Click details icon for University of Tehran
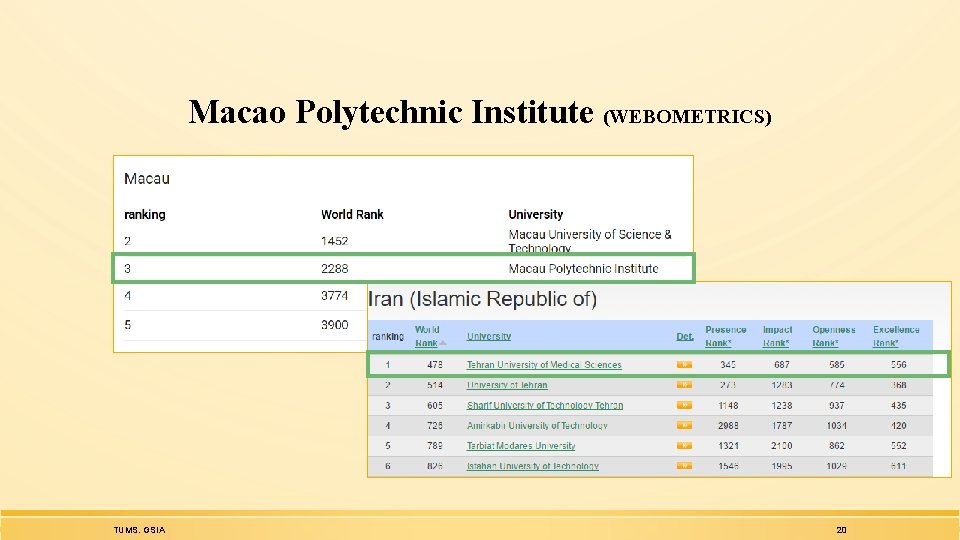960x540 pixels. (684, 384)
